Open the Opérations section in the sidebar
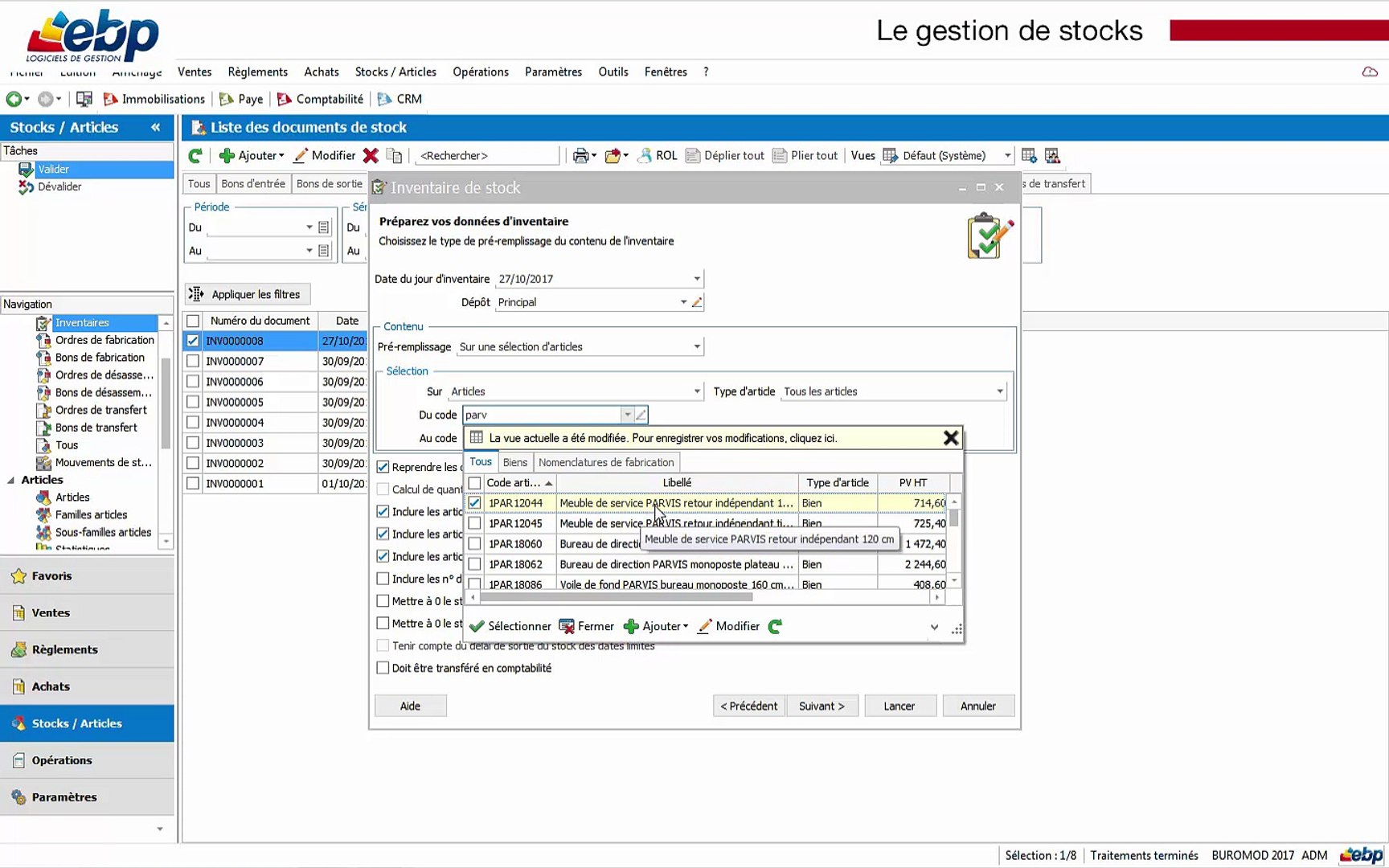The image size is (1389, 868). click(x=87, y=760)
